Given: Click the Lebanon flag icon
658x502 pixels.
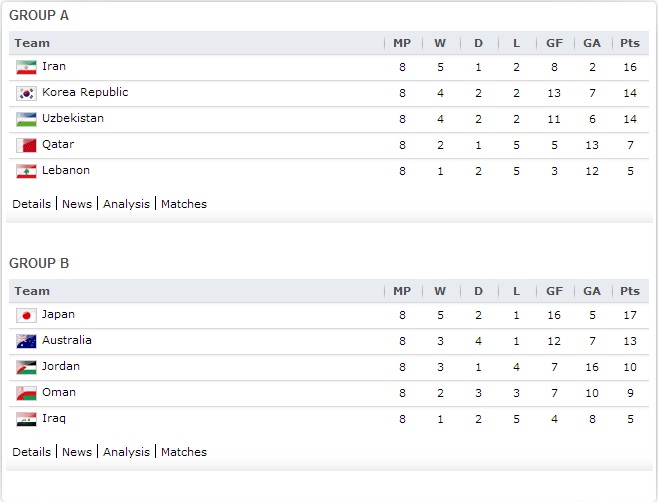Looking at the screenshot, I should tap(26, 171).
